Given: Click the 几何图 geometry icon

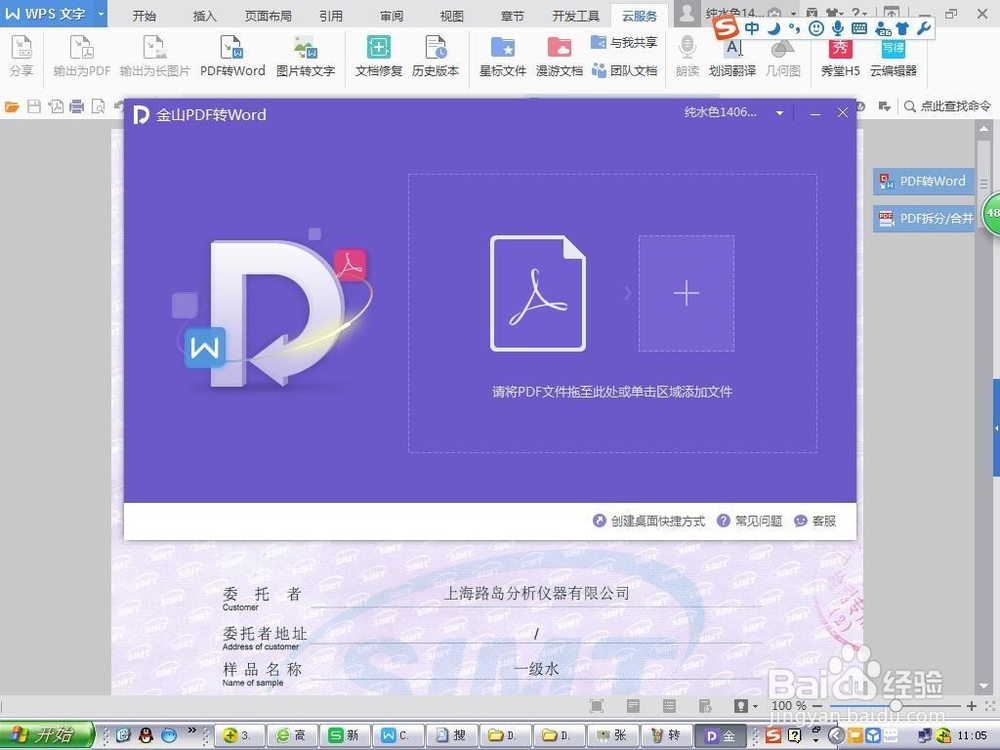Looking at the screenshot, I should point(783,56).
